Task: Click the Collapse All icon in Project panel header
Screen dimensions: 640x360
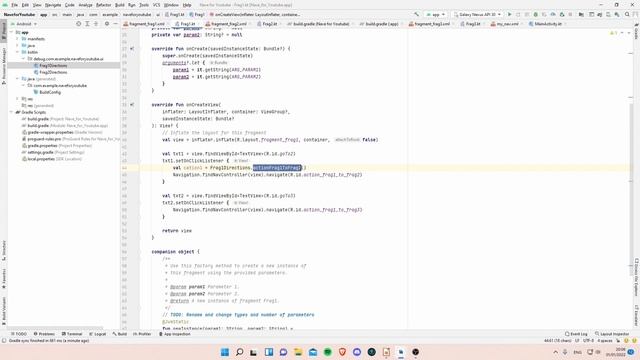Action: 96,24
